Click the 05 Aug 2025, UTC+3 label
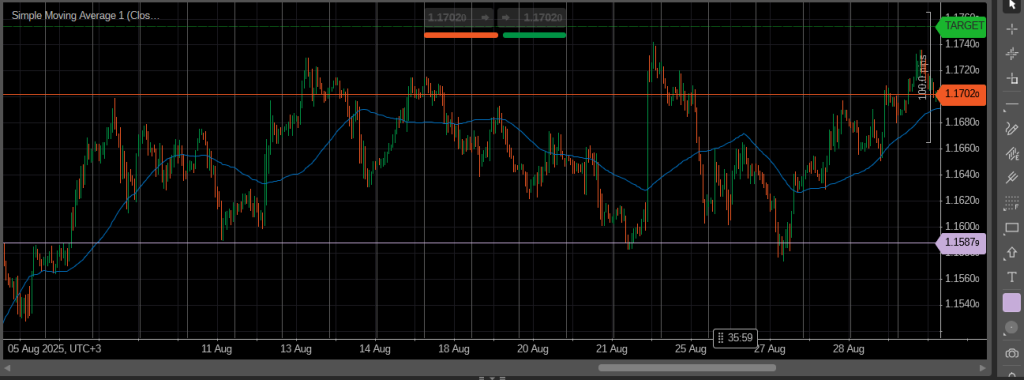The height and width of the screenshot is (380, 1024). [55, 349]
